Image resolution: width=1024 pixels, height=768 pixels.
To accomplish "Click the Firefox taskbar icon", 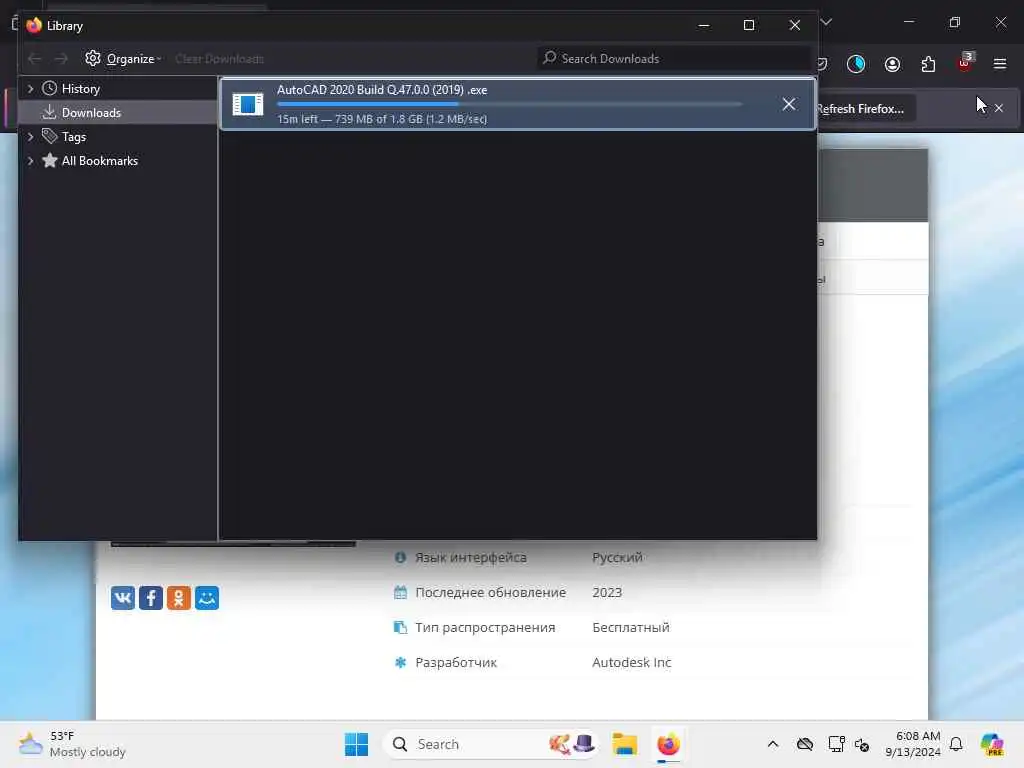I will [668, 744].
